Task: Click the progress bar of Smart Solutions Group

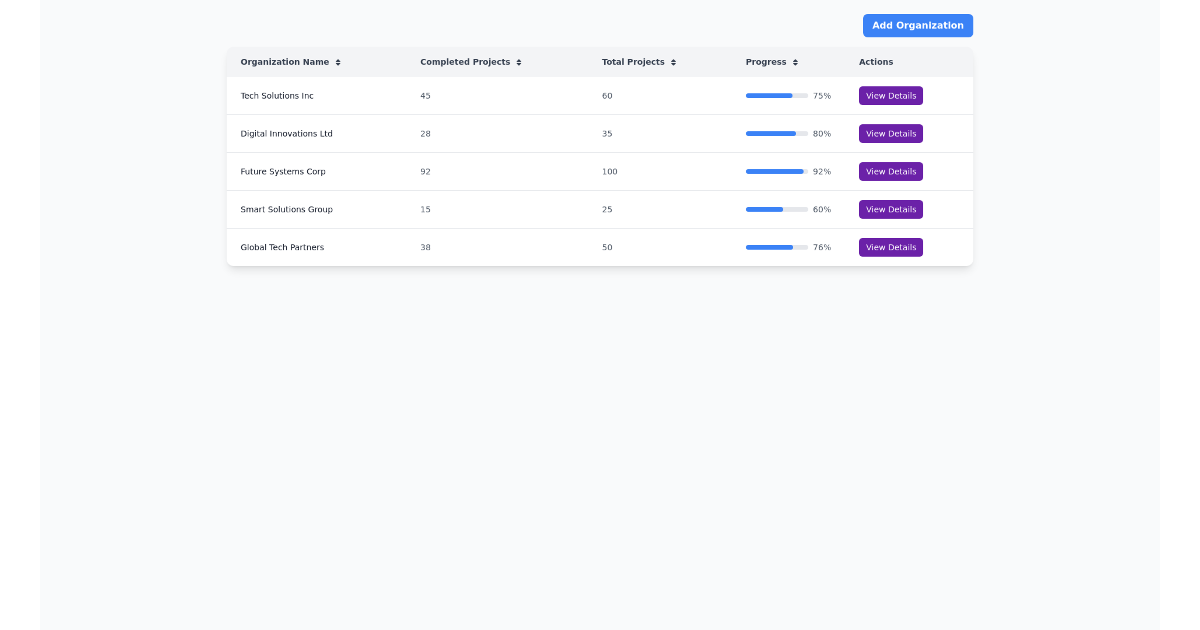Action: 775,209
